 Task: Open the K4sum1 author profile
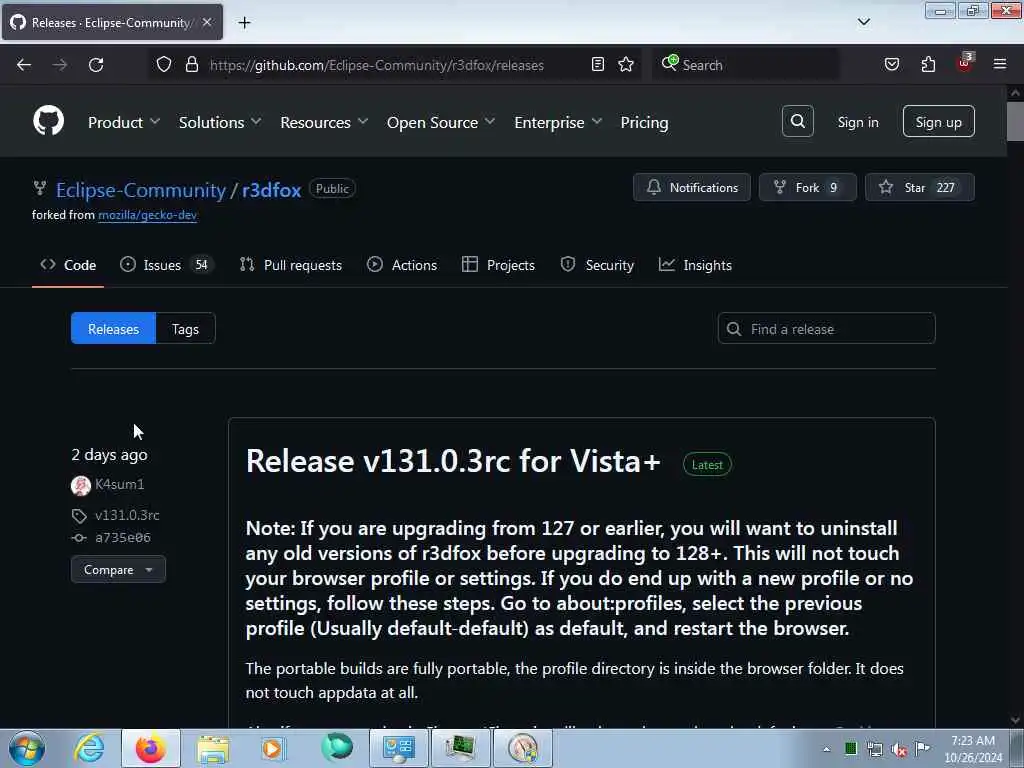[x=120, y=485]
